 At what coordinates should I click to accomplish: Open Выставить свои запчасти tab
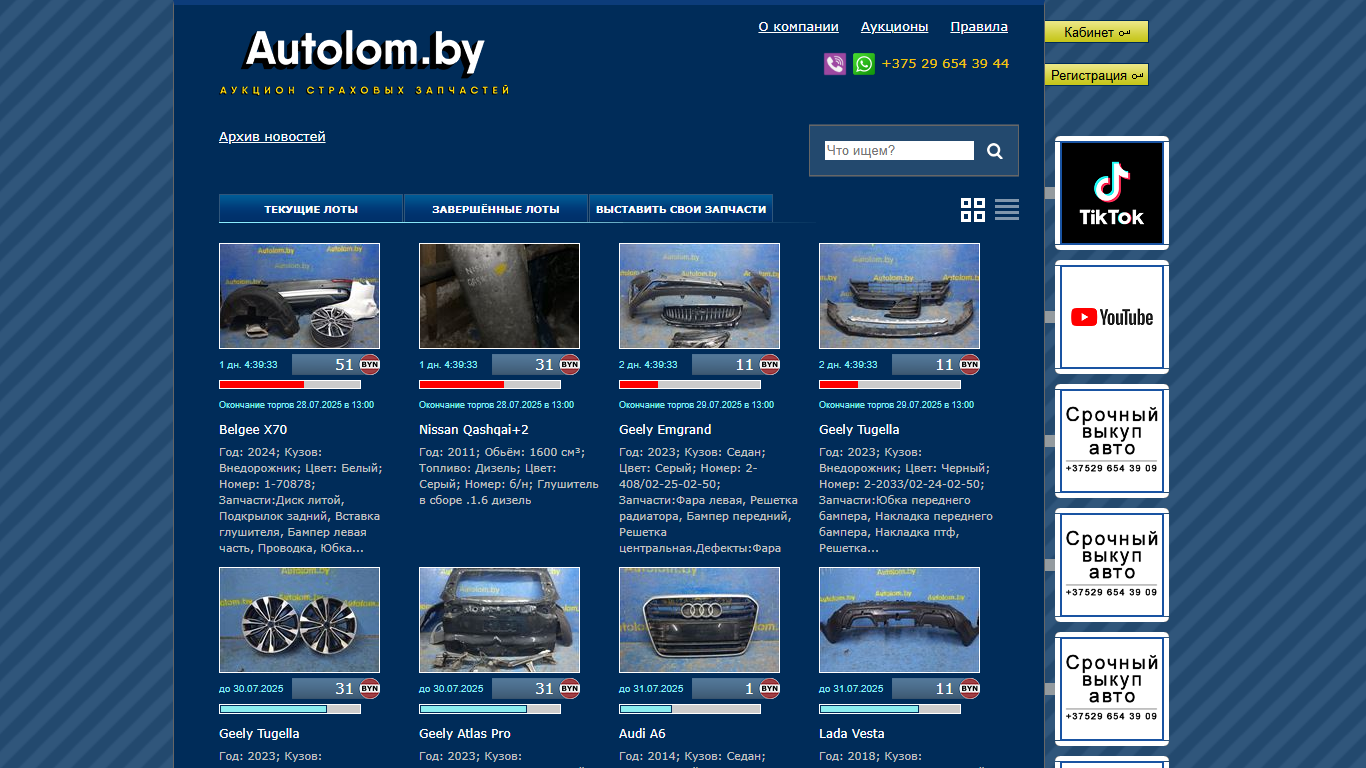pos(681,209)
